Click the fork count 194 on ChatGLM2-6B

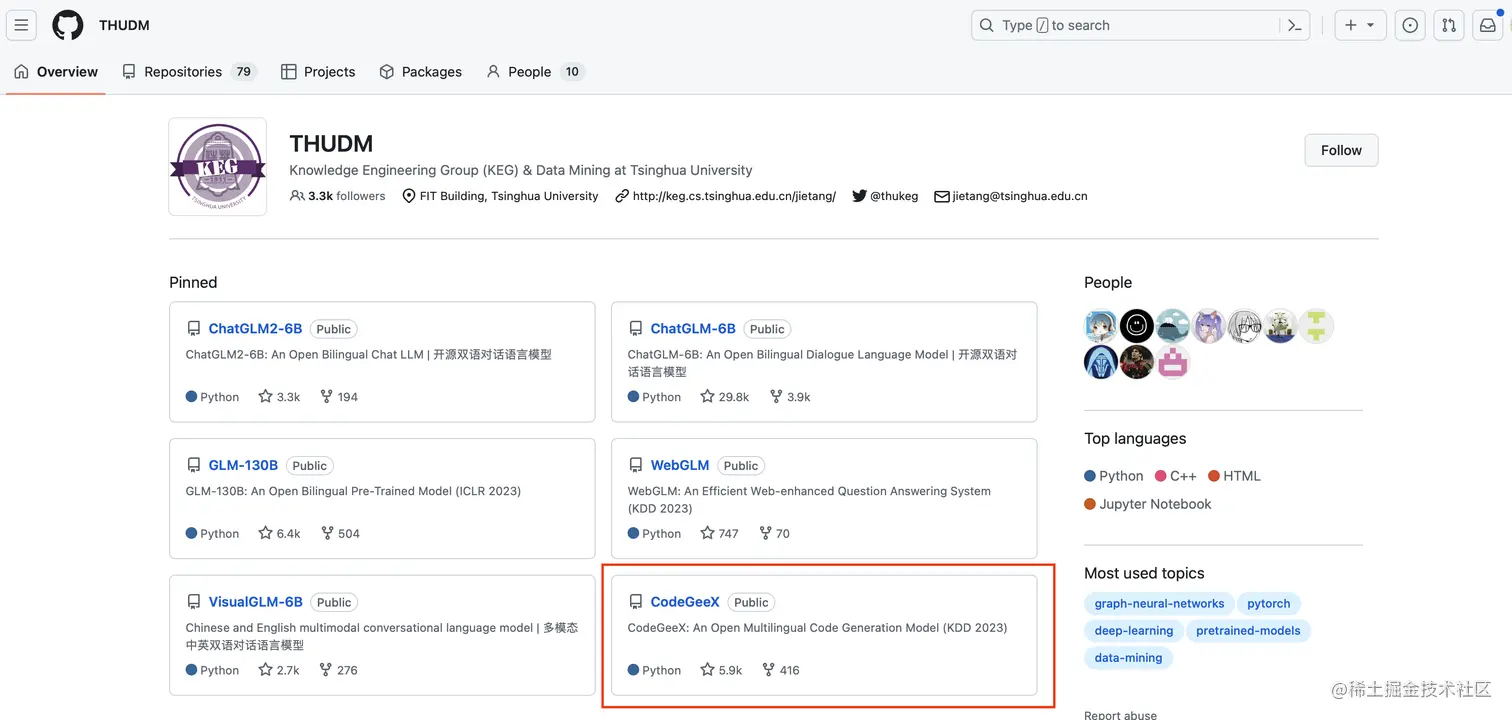[339, 397]
